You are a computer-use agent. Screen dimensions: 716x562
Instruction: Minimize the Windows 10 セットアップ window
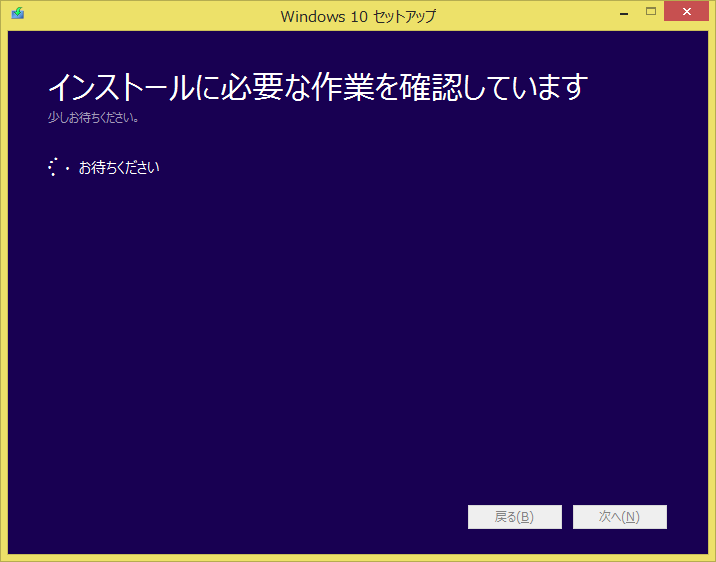(624, 13)
